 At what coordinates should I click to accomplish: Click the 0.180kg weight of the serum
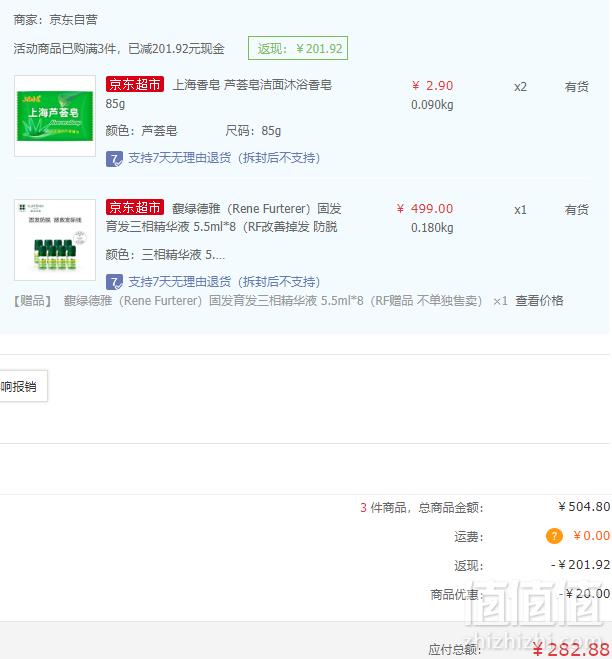[432, 228]
